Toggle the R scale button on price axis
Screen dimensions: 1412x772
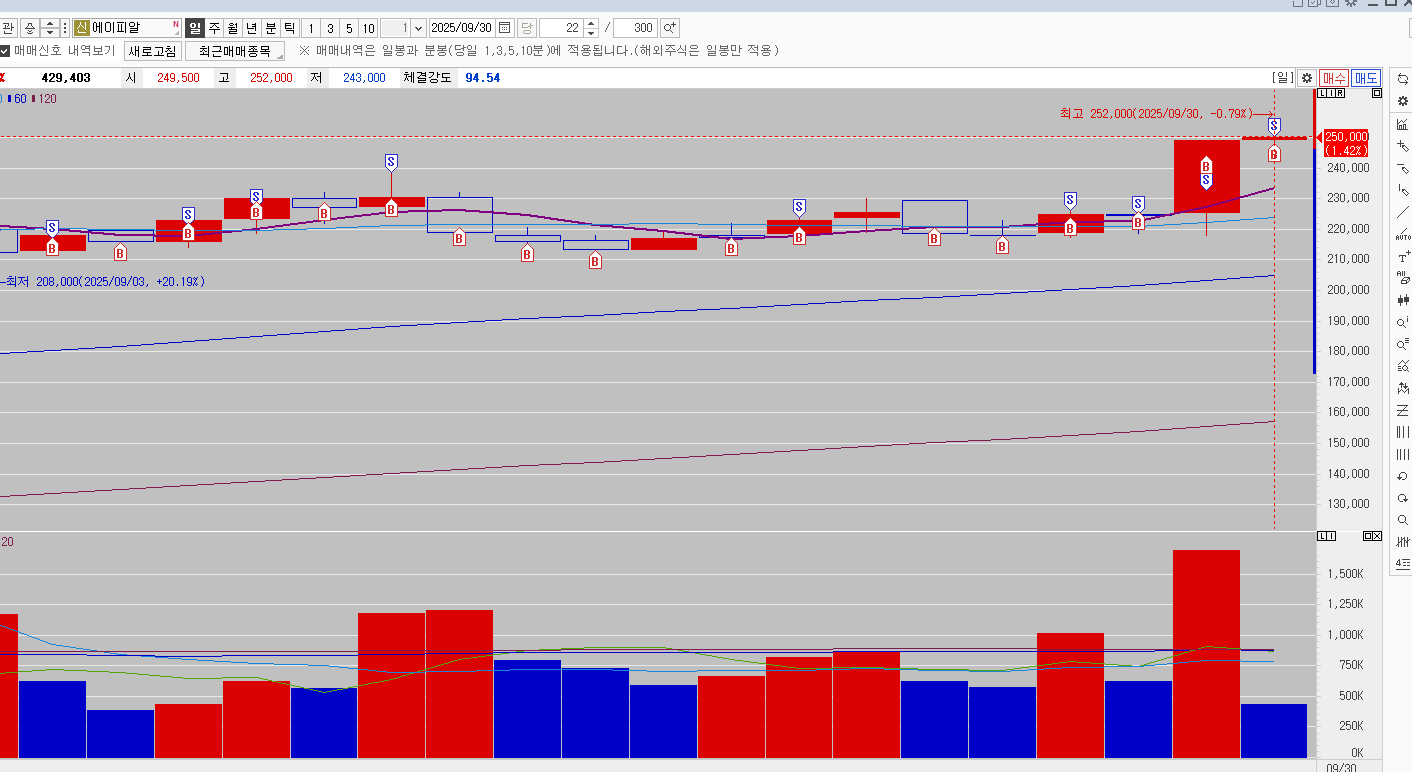1339,93
